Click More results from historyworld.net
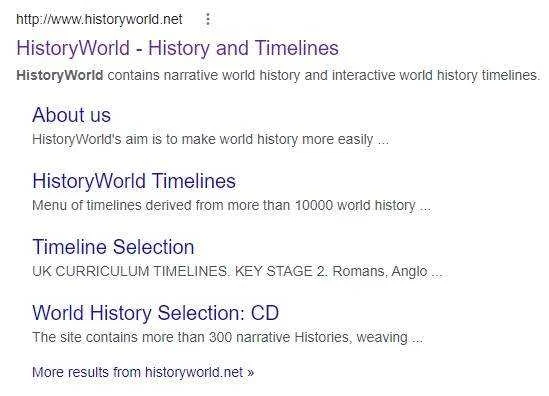Image resolution: width=549 pixels, height=396 pixels. (x=143, y=372)
